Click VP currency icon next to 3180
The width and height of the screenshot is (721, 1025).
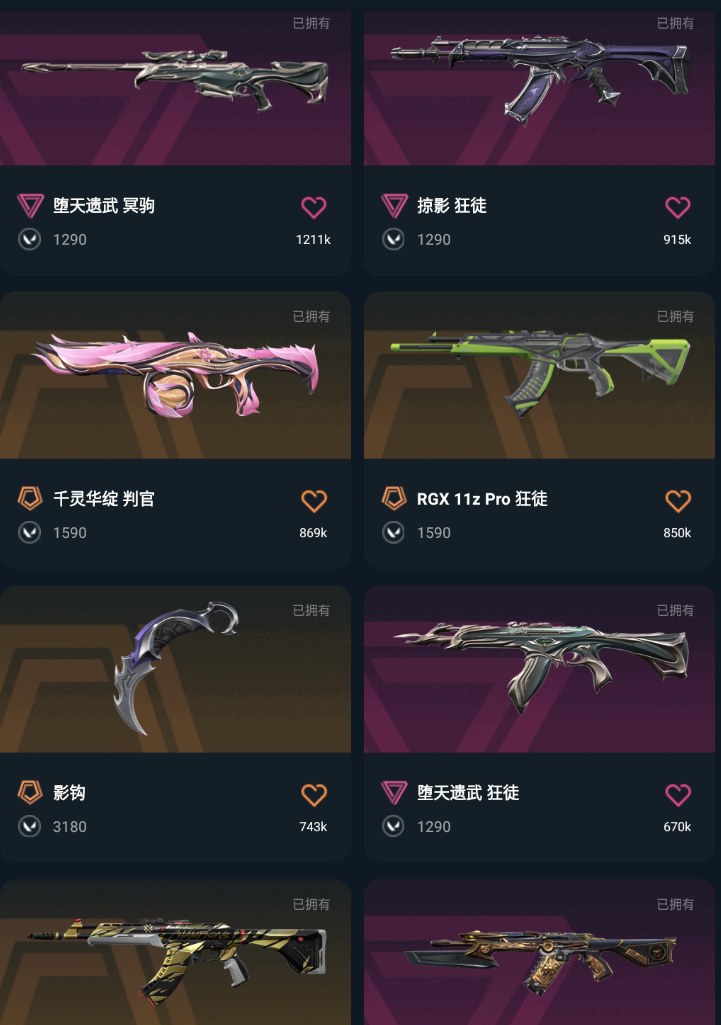(x=29, y=827)
